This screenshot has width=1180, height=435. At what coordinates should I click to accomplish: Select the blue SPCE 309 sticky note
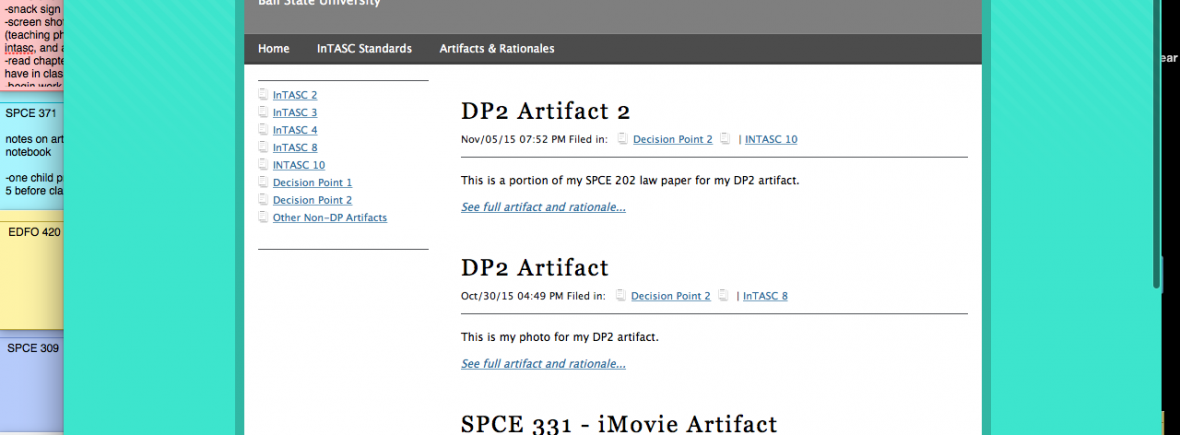[33, 385]
